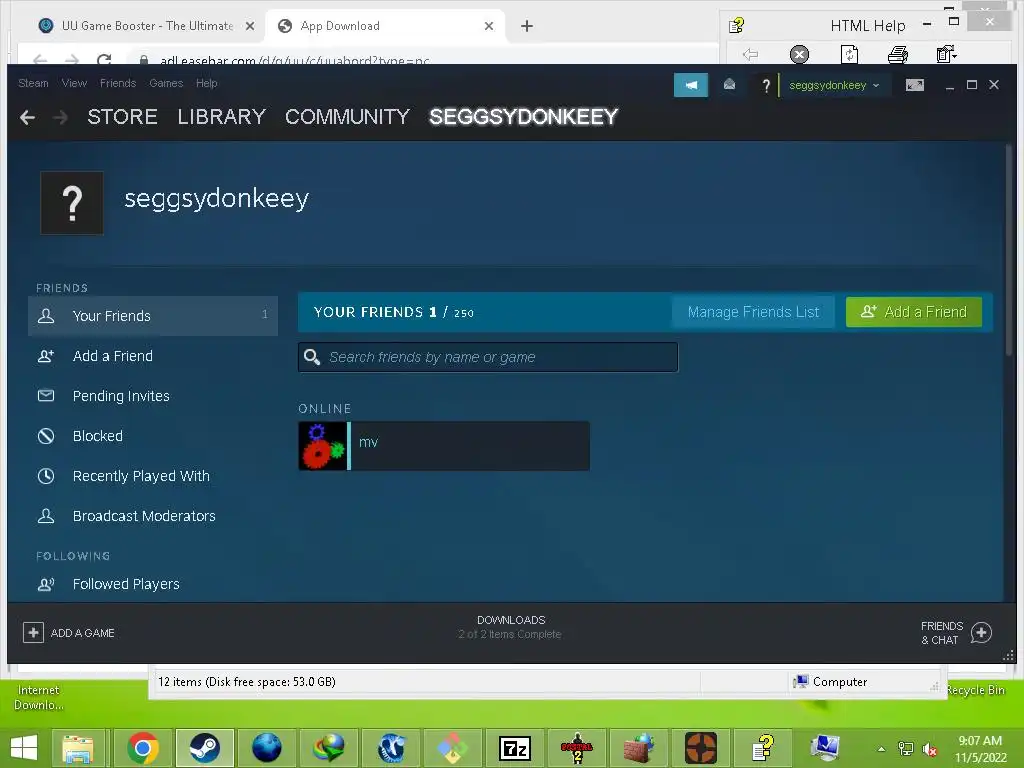
Task: Click HTML Help print icon
Action: (898, 54)
